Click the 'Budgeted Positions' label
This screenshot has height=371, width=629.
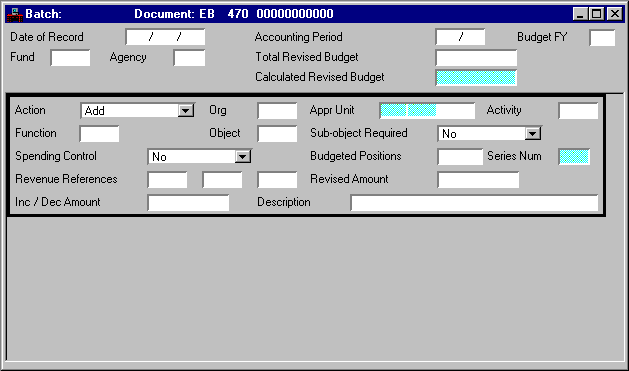coord(355,156)
